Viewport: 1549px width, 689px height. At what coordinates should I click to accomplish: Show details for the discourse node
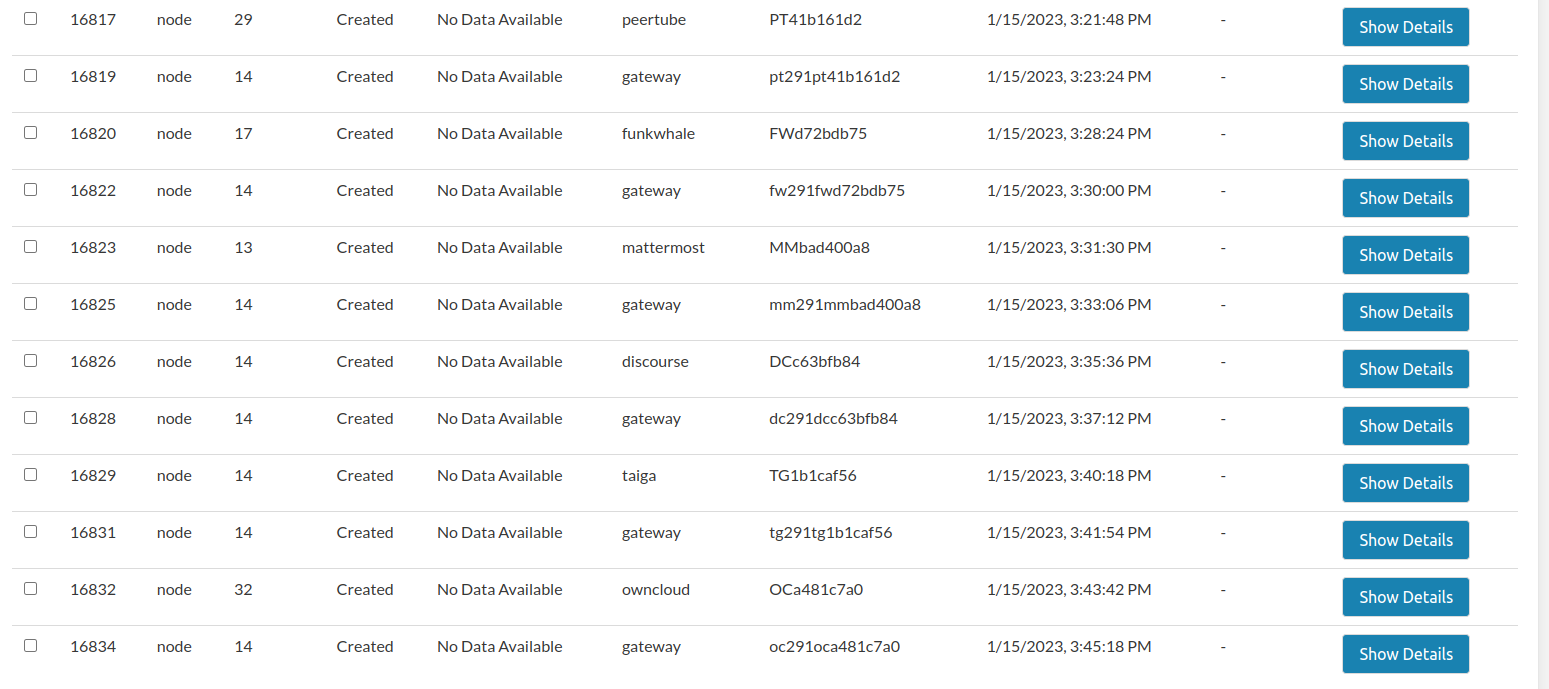pyautogui.click(x=1405, y=369)
